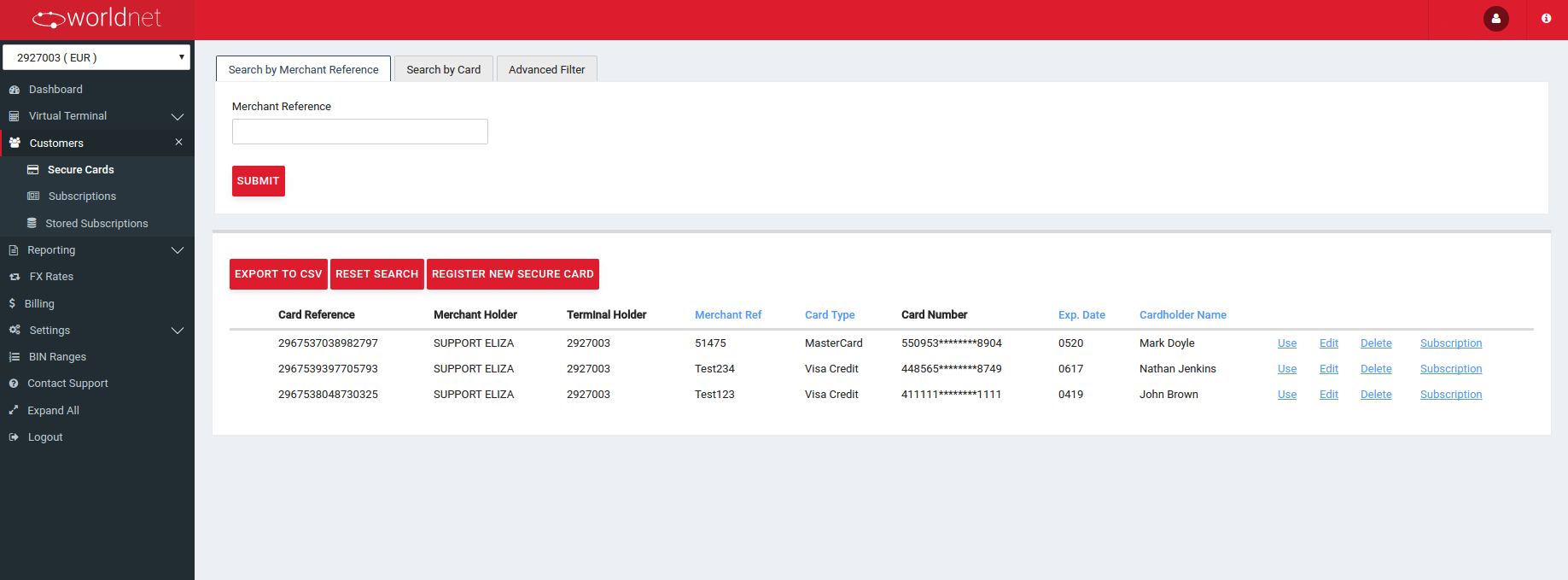
Task: Open Secure Cards submenu item
Action: 80,170
